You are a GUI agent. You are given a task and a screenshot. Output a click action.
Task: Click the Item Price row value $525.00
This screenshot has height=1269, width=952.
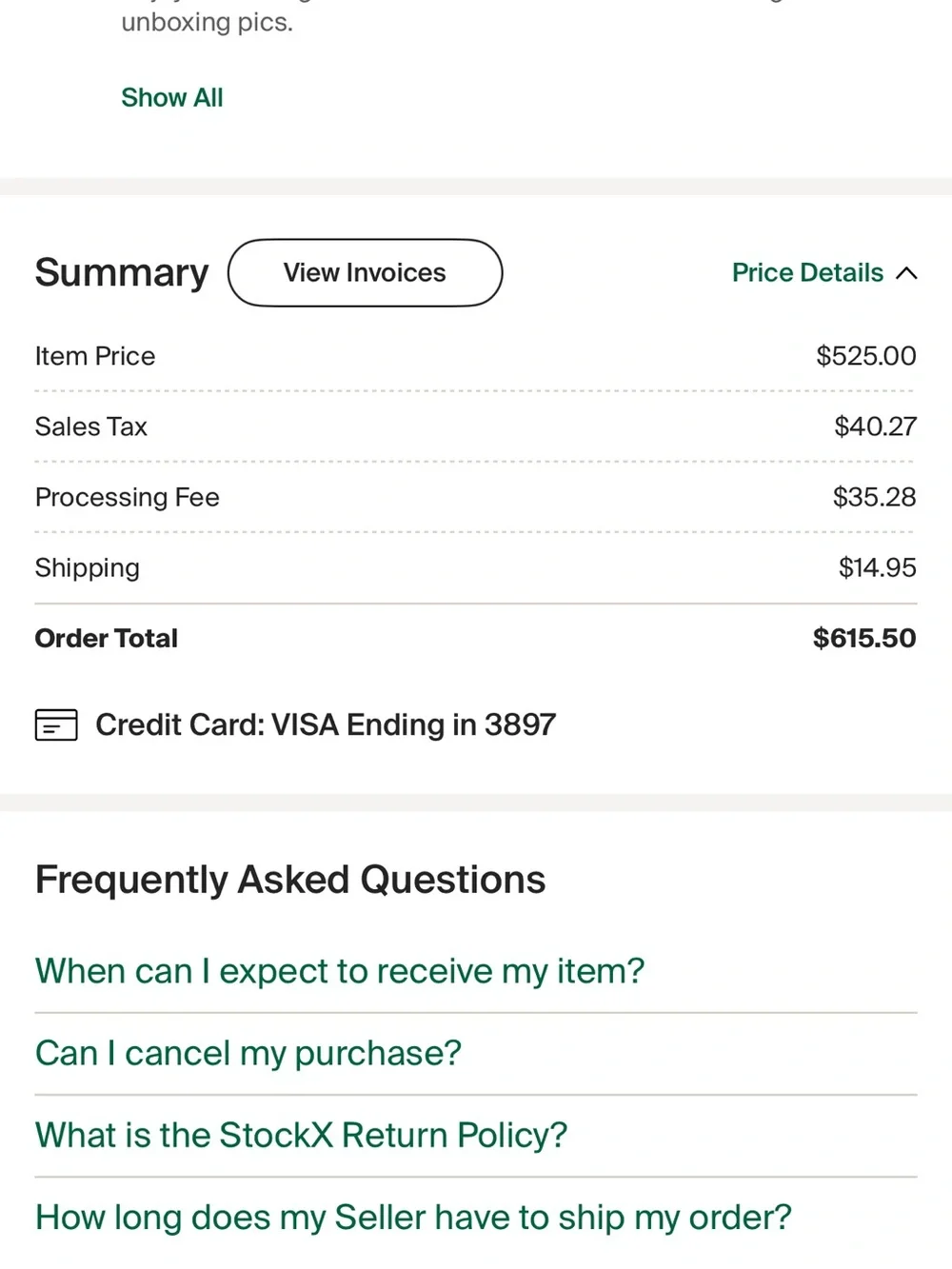pyautogui.click(x=866, y=356)
